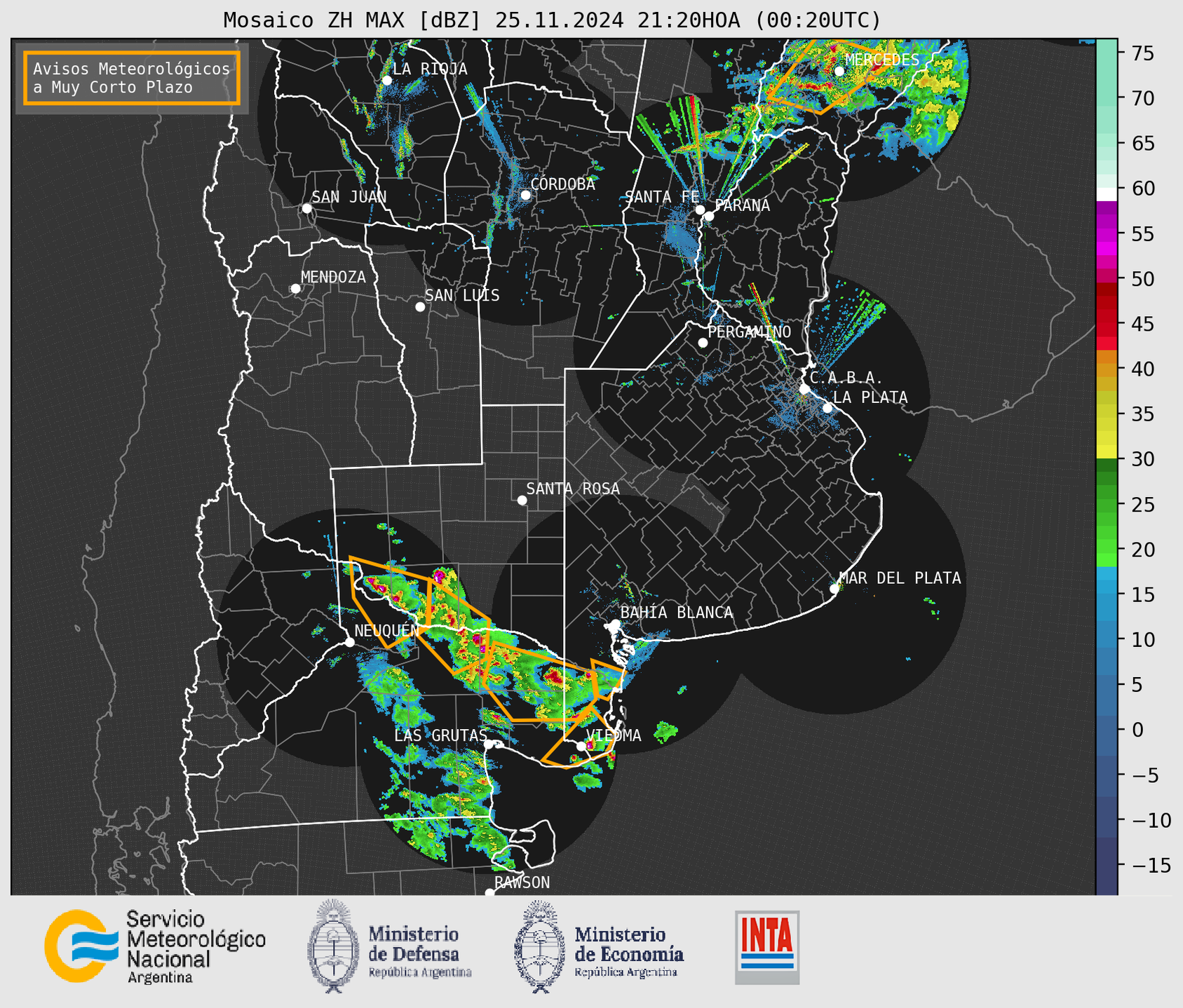1183x1008 pixels.
Task: Click the C.A.B.A. city label
Action: click(846, 378)
